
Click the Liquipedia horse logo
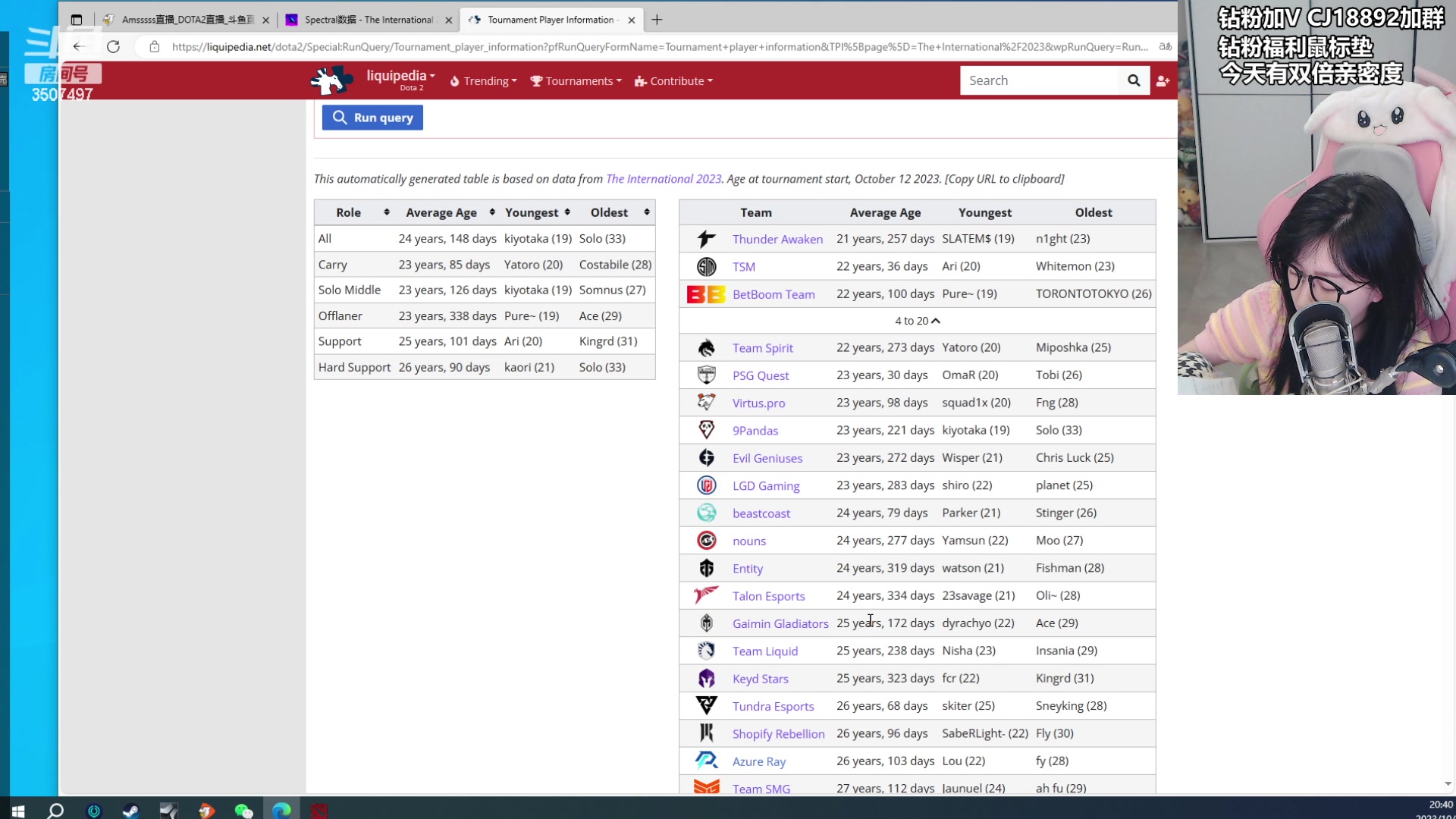tap(332, 80)
